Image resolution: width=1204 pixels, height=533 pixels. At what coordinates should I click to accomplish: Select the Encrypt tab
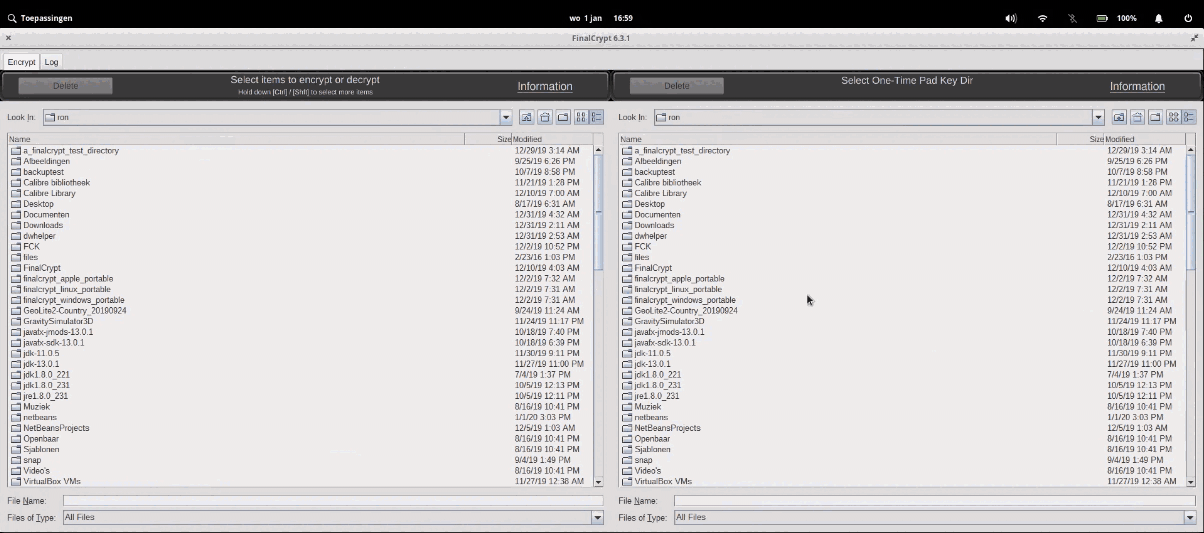(x=21, y=62)
